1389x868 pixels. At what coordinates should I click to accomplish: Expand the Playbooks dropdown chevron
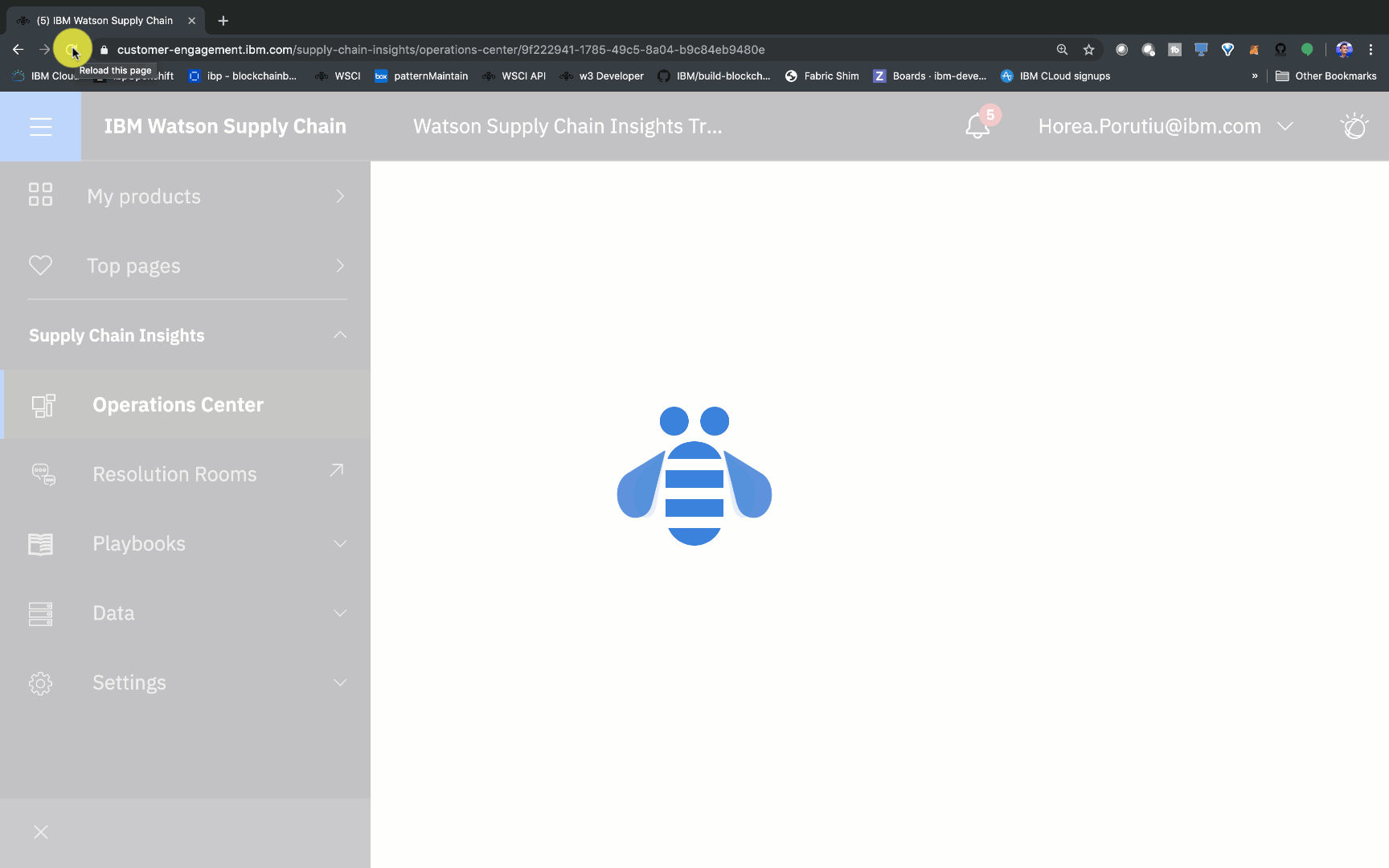(340, 544)
